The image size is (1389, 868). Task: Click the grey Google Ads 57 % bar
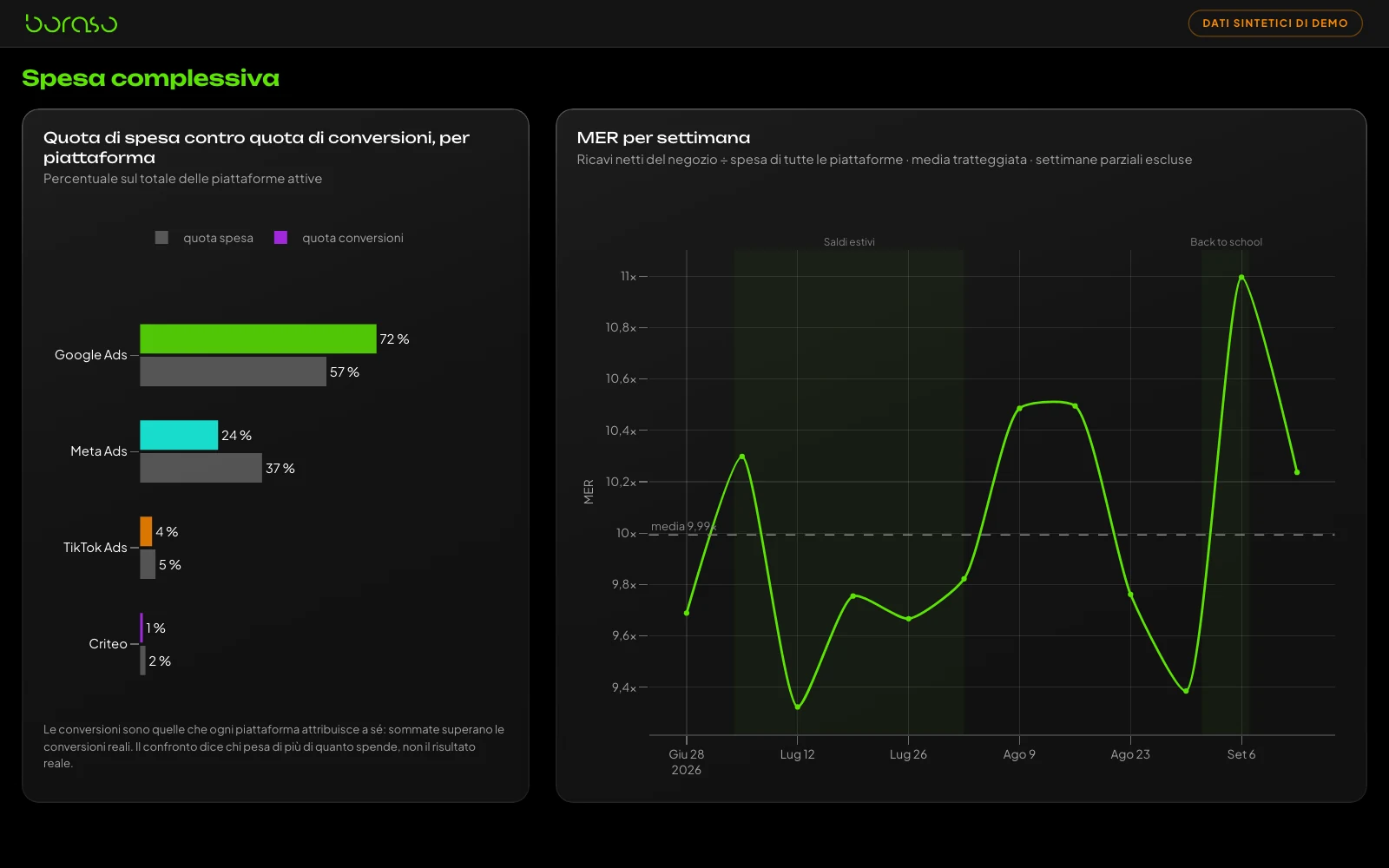tap(233, 372)
